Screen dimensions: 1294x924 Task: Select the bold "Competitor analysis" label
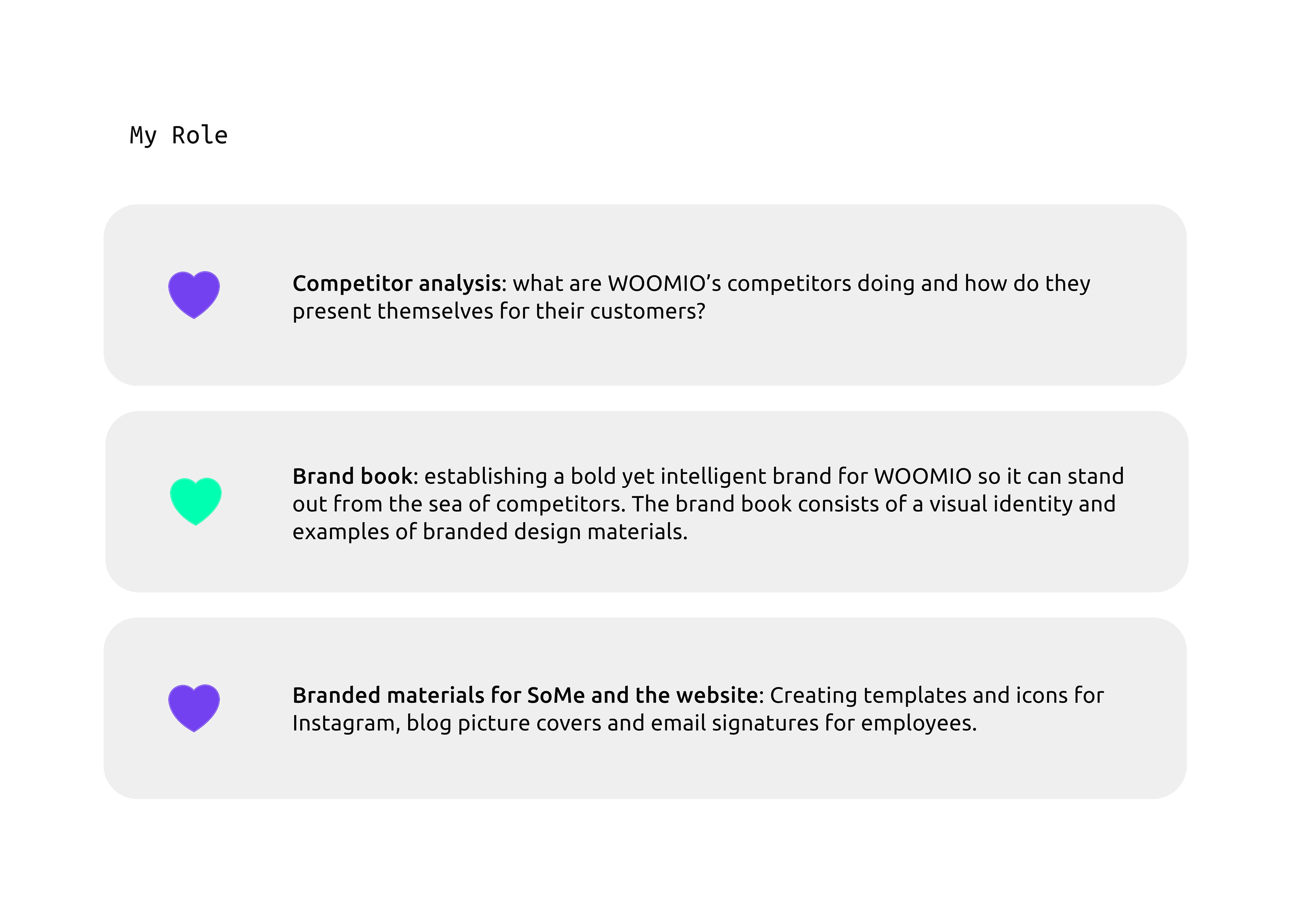click(x=398, y=283)
